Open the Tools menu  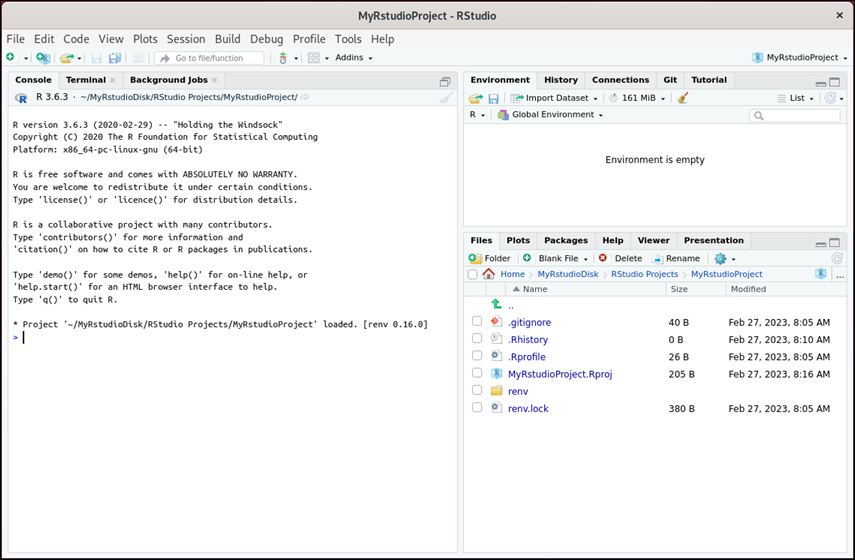(348, 39)
